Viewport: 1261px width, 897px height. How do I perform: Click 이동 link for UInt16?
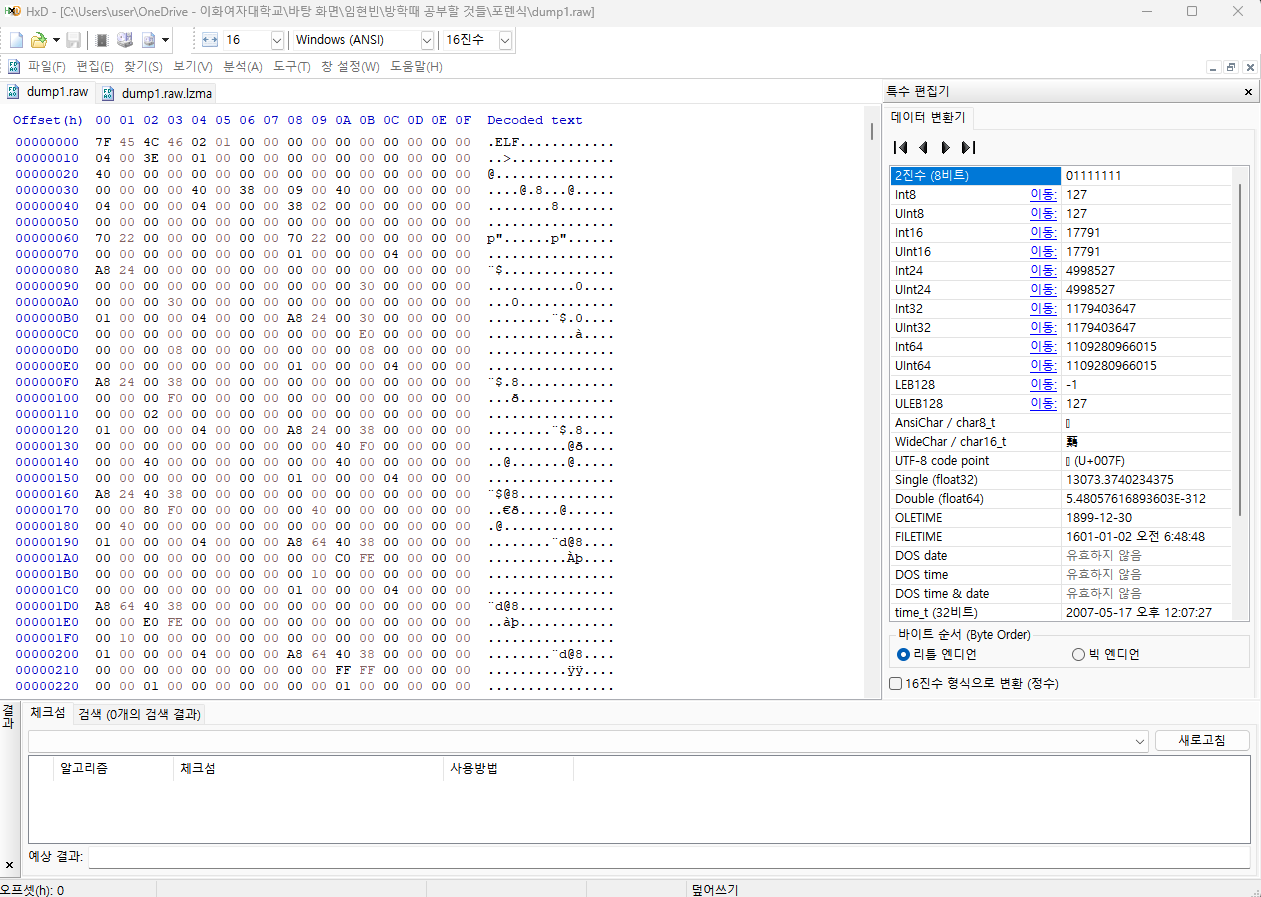(x=1043, y=252)
